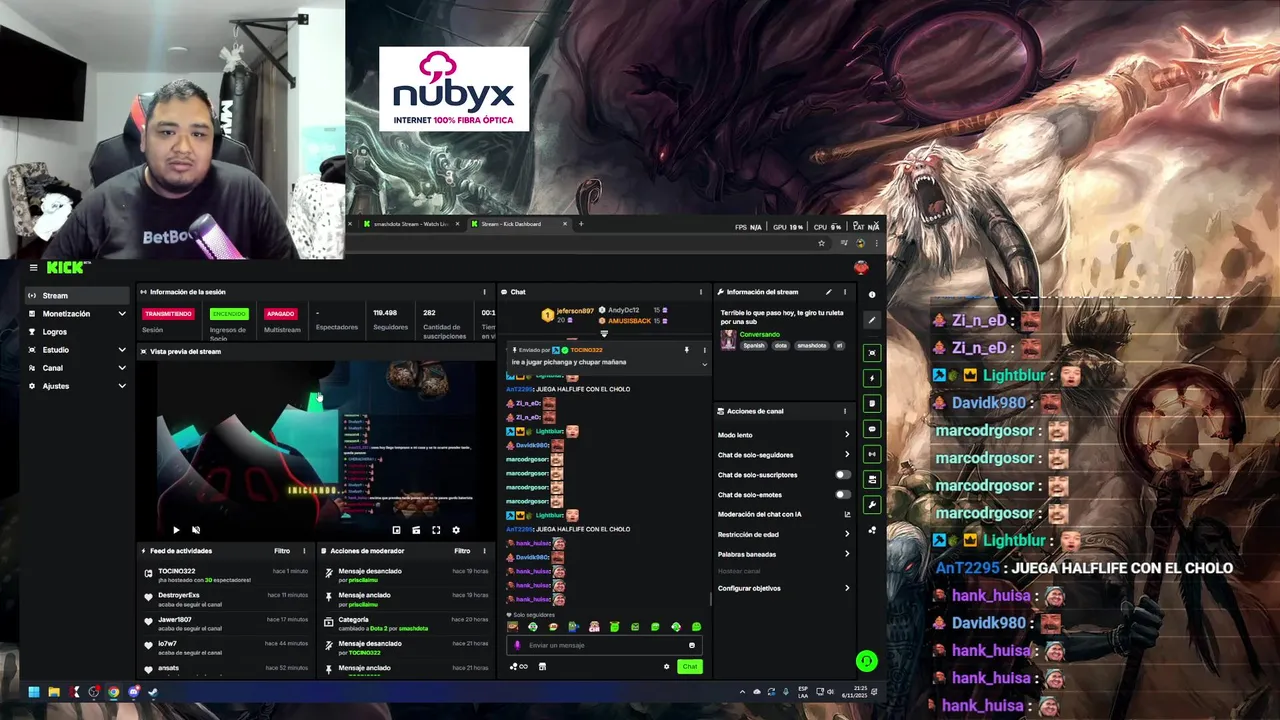Click priscilaimu link in first moderator action

click(x=362, y=581)
